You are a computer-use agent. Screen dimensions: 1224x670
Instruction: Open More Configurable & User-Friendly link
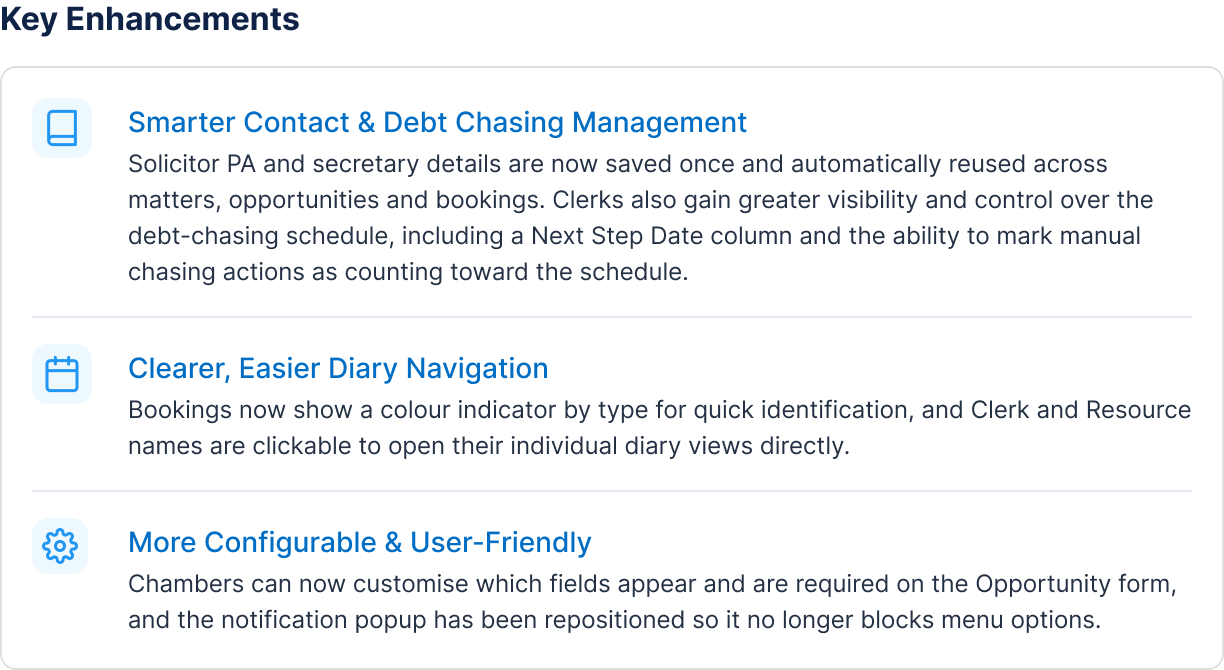pyautogui.click(x=360, y=542)
